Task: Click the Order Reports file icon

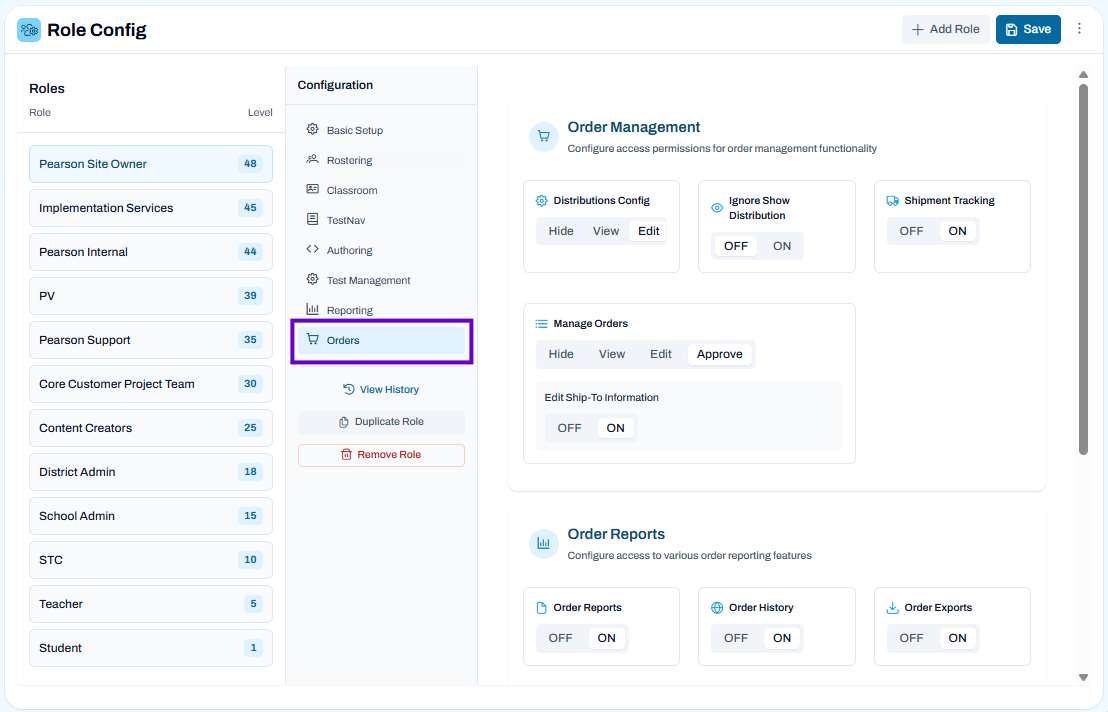Action: (x=541, y=607)
